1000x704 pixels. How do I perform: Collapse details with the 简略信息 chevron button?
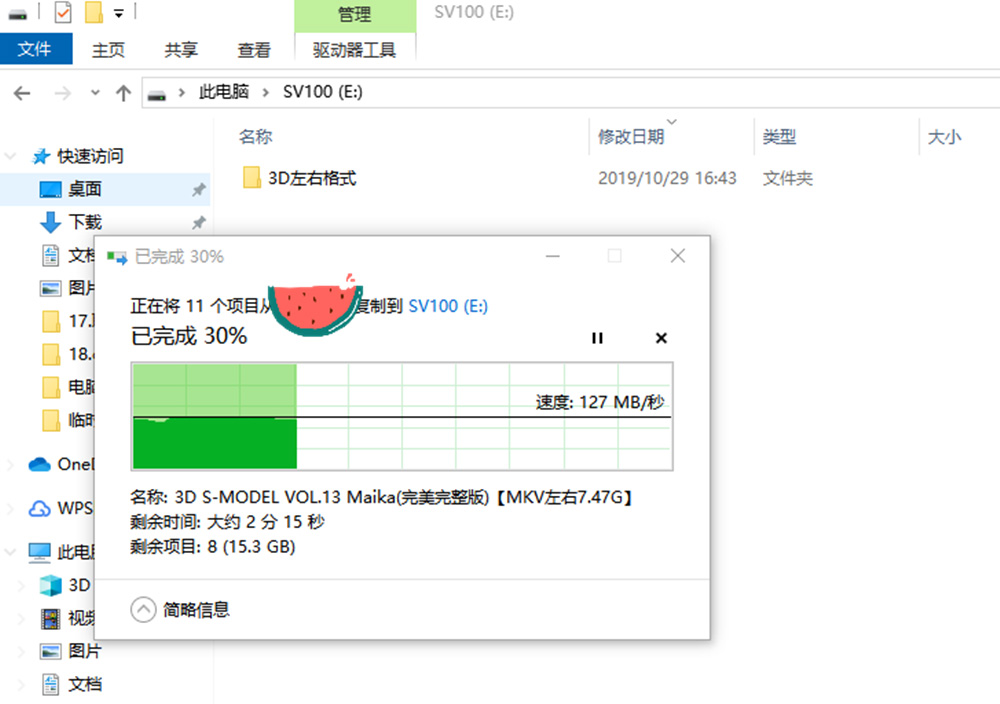point(143,610)
